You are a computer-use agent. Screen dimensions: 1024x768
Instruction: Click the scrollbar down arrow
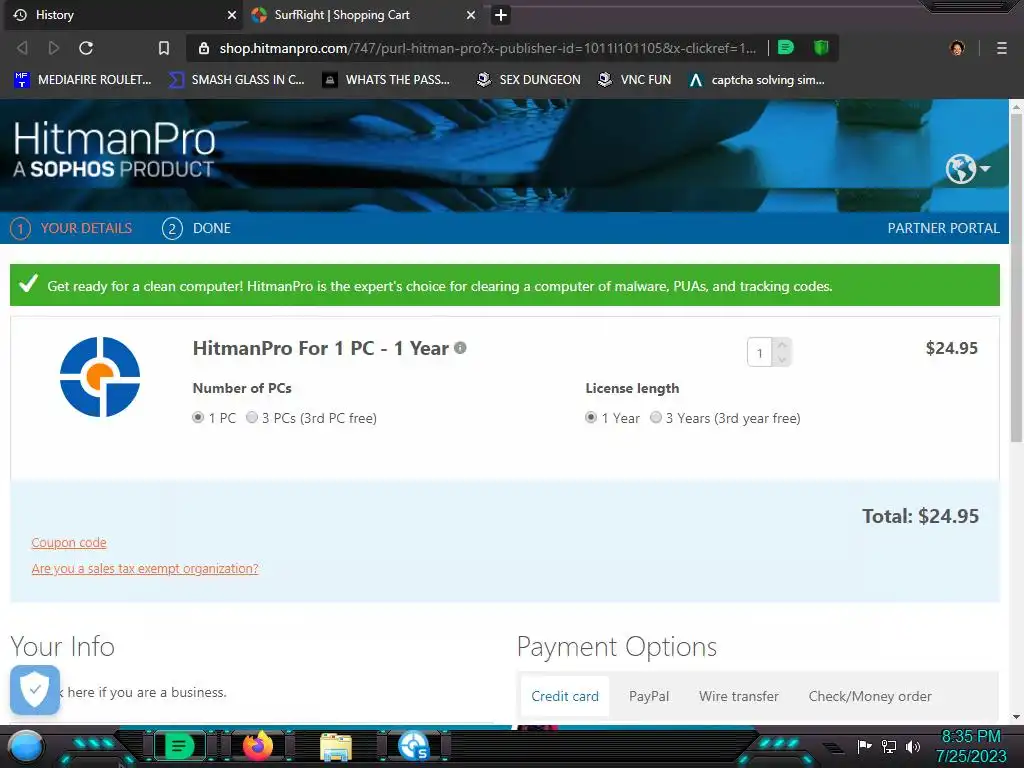tap(1016, 717)
